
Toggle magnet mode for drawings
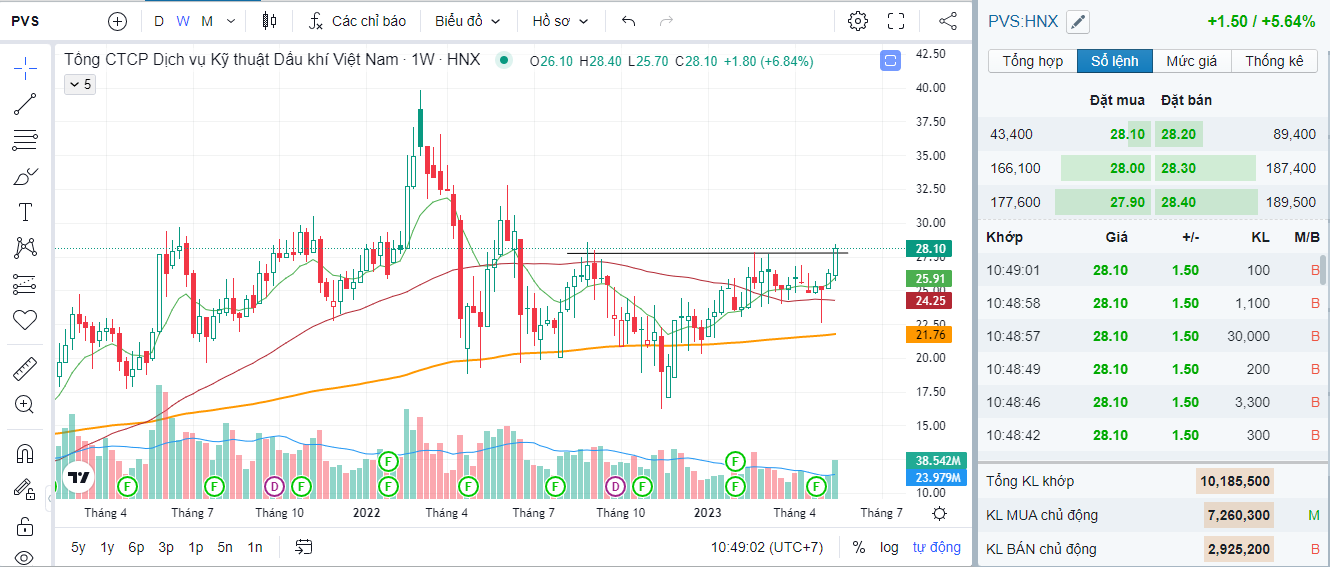point(25,453)
